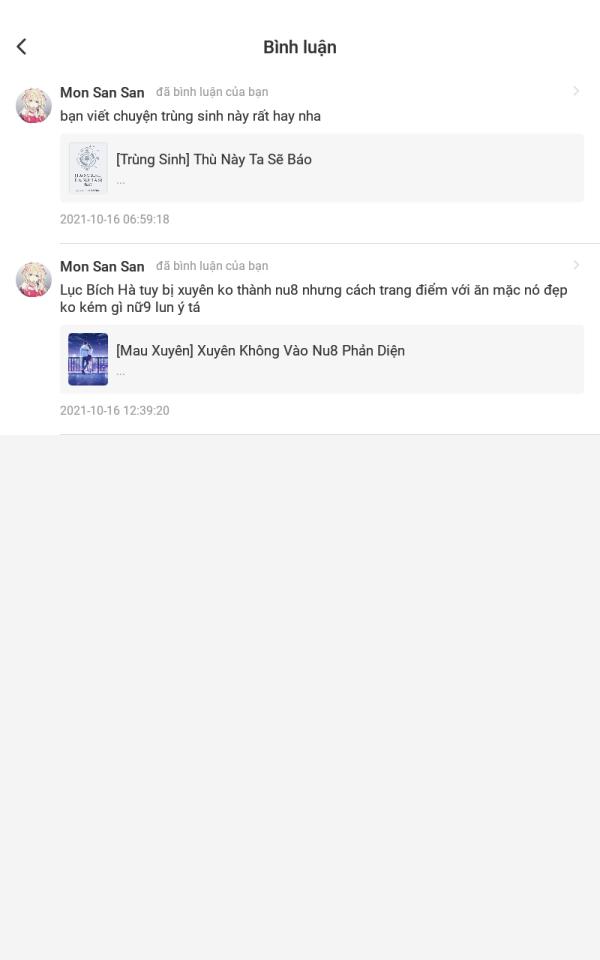Click 'đã bình luận của bạn' on first comment
The height and width of the screenshot is (960, 600).
(212, 92)
